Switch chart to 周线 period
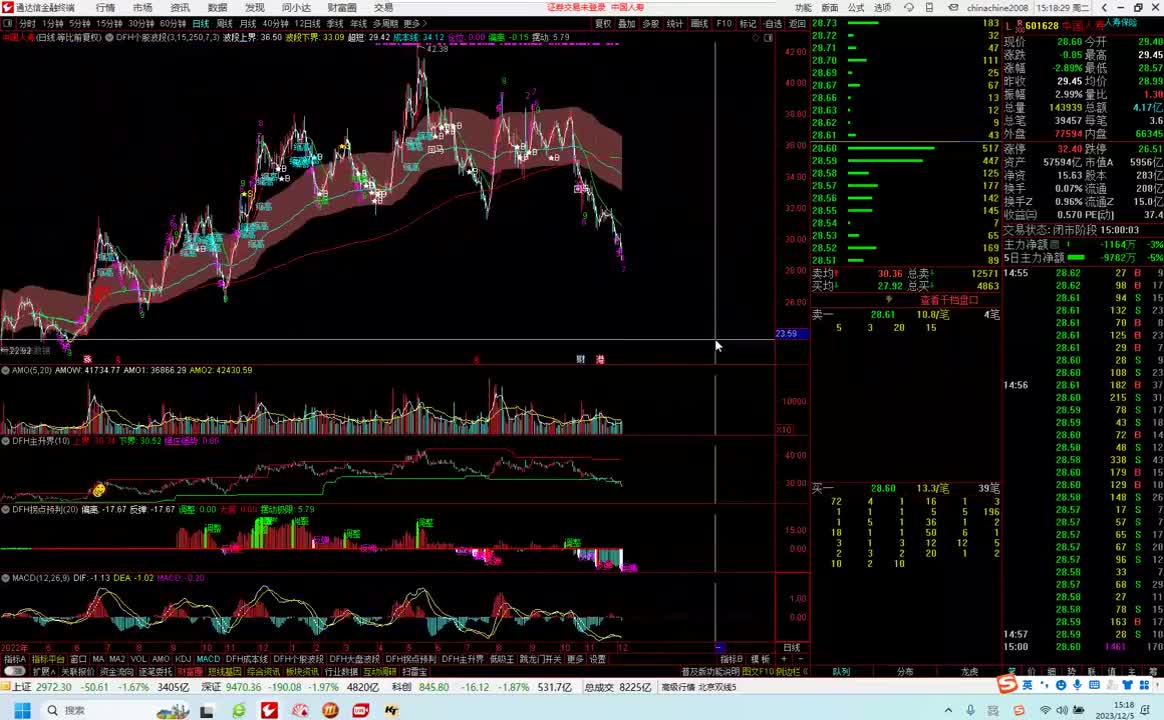Viewport: 1164px width, 720px height. tap(224, 24)
